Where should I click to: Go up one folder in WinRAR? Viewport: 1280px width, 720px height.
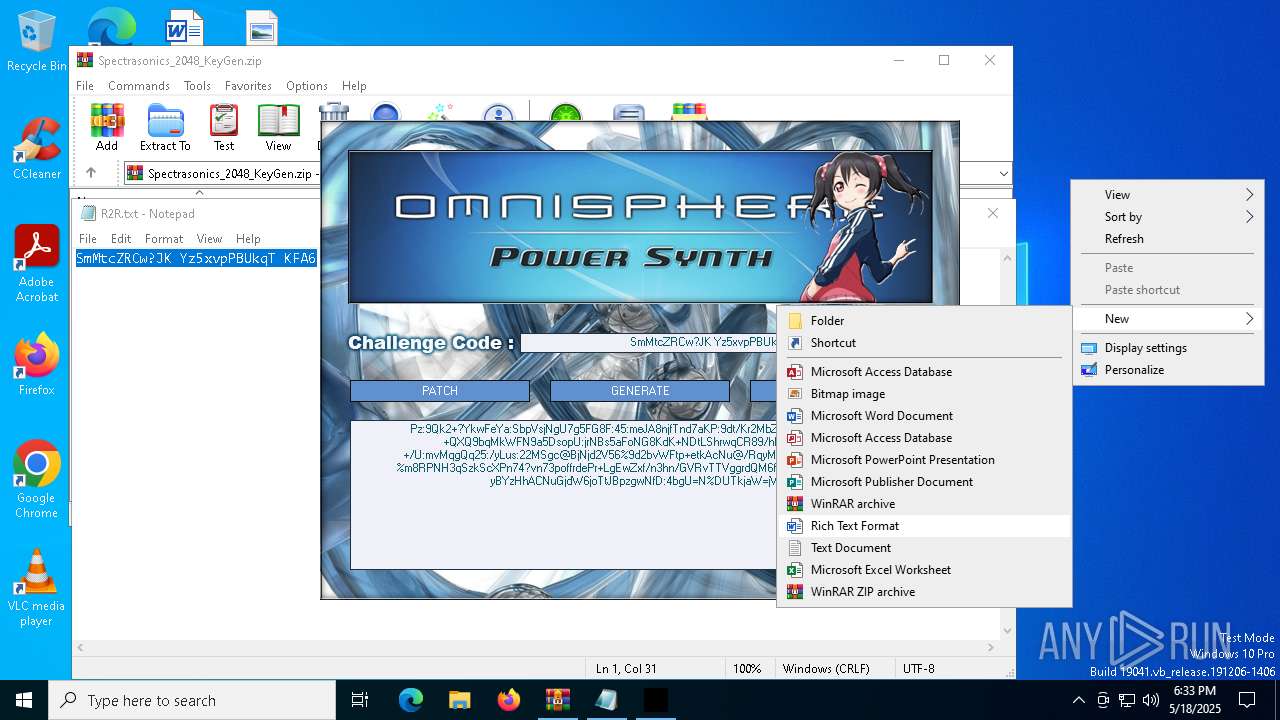point(91,173)
